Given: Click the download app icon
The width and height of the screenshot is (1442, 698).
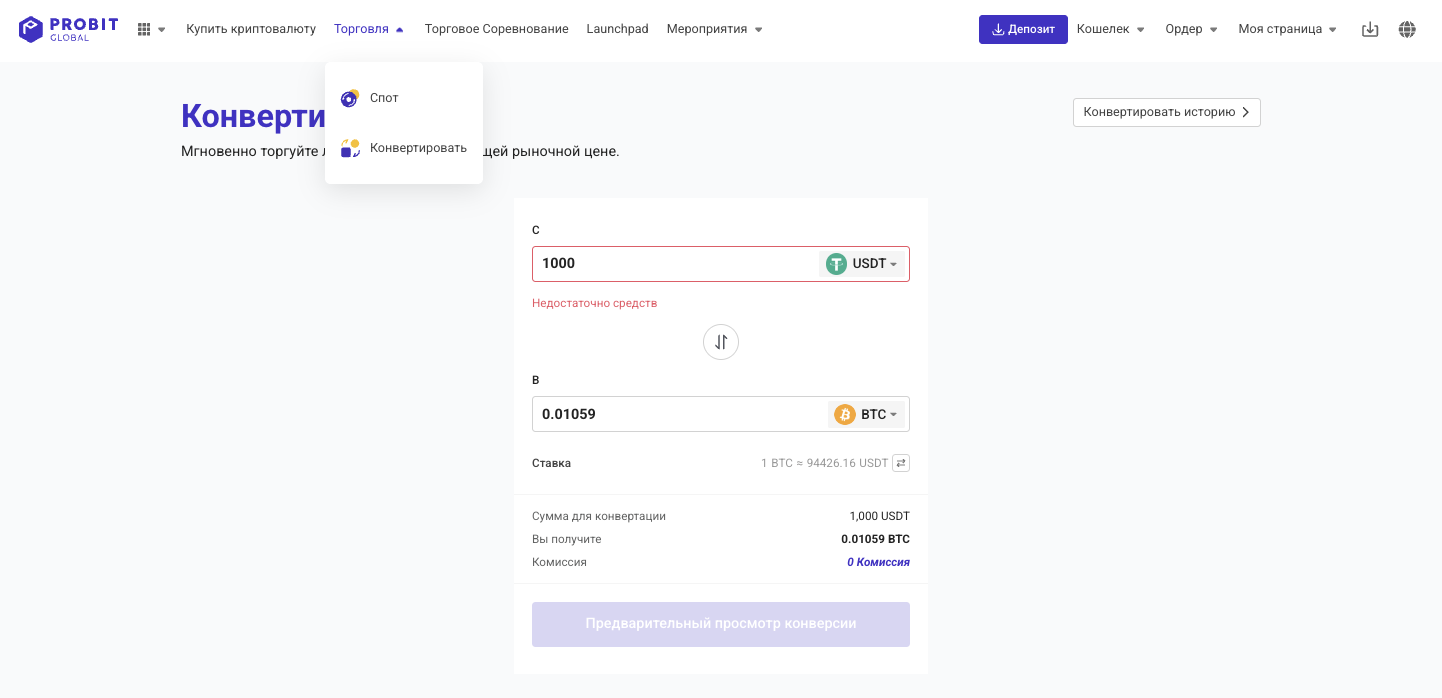Looking at the screenshot, I should 1370,30.
